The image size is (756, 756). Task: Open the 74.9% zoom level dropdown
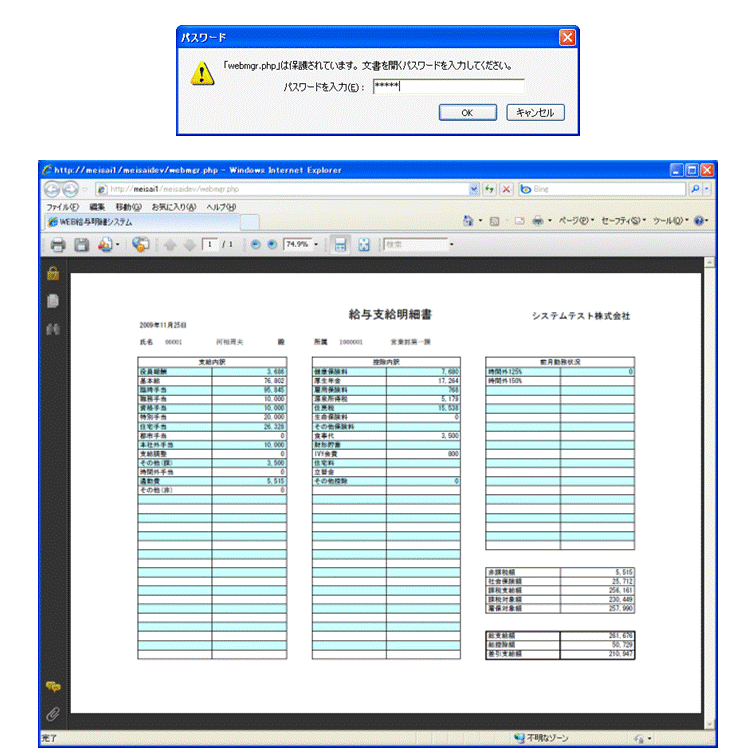[316, 244]
